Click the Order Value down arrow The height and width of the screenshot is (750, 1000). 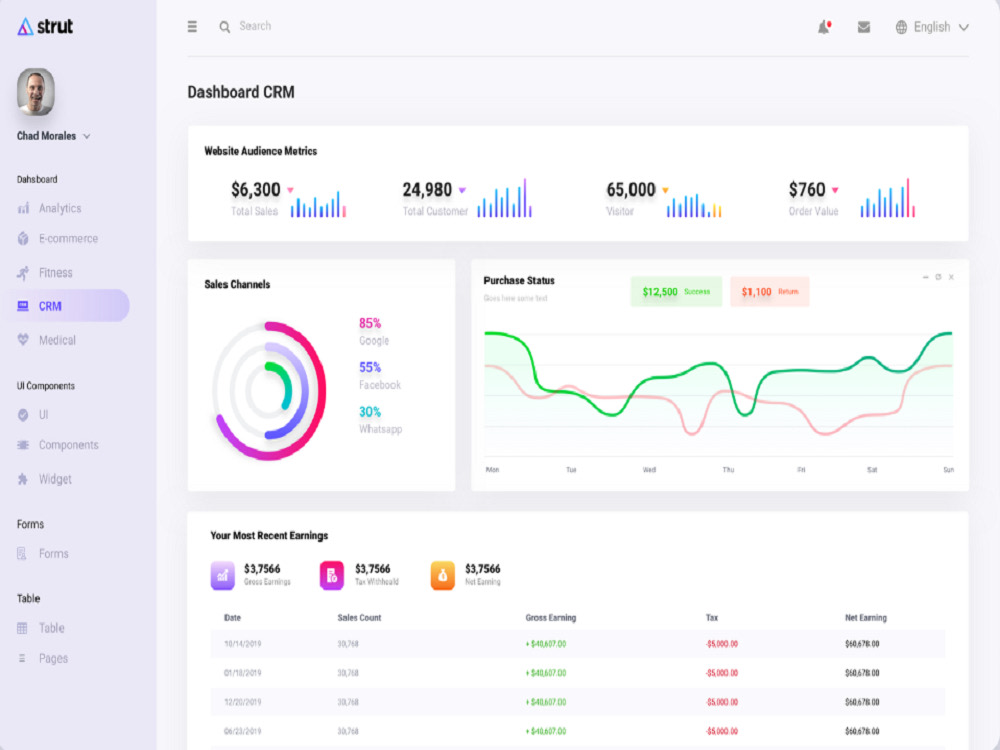click(835, 190)
